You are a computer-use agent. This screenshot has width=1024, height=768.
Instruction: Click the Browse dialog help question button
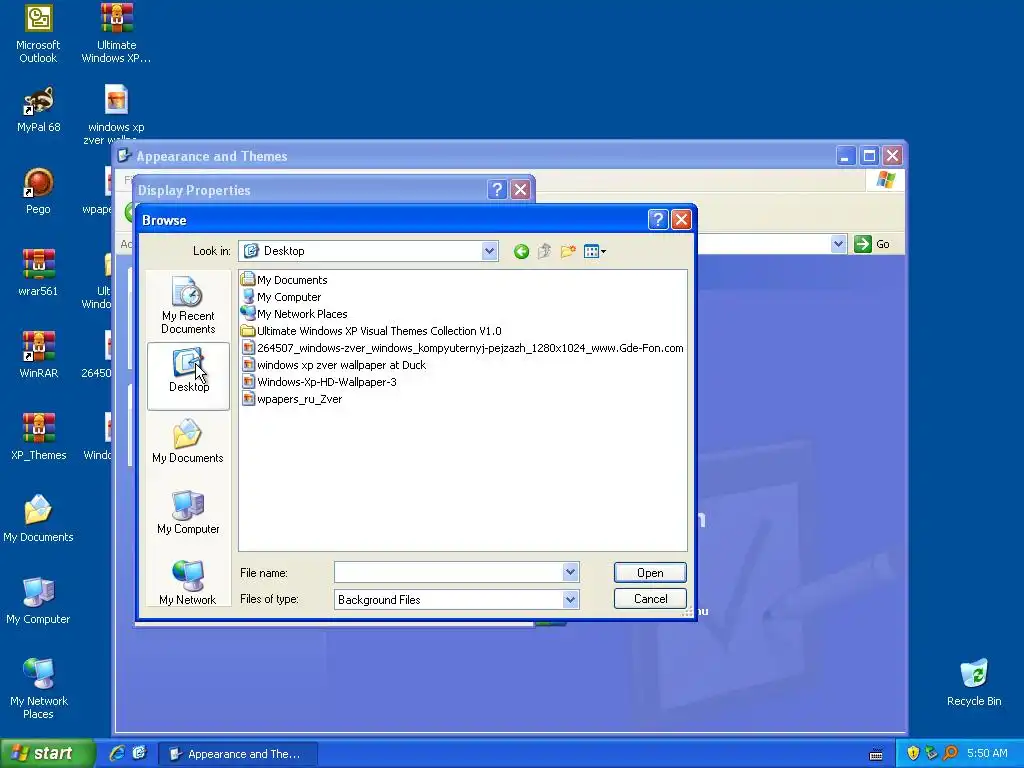(658, 220)
